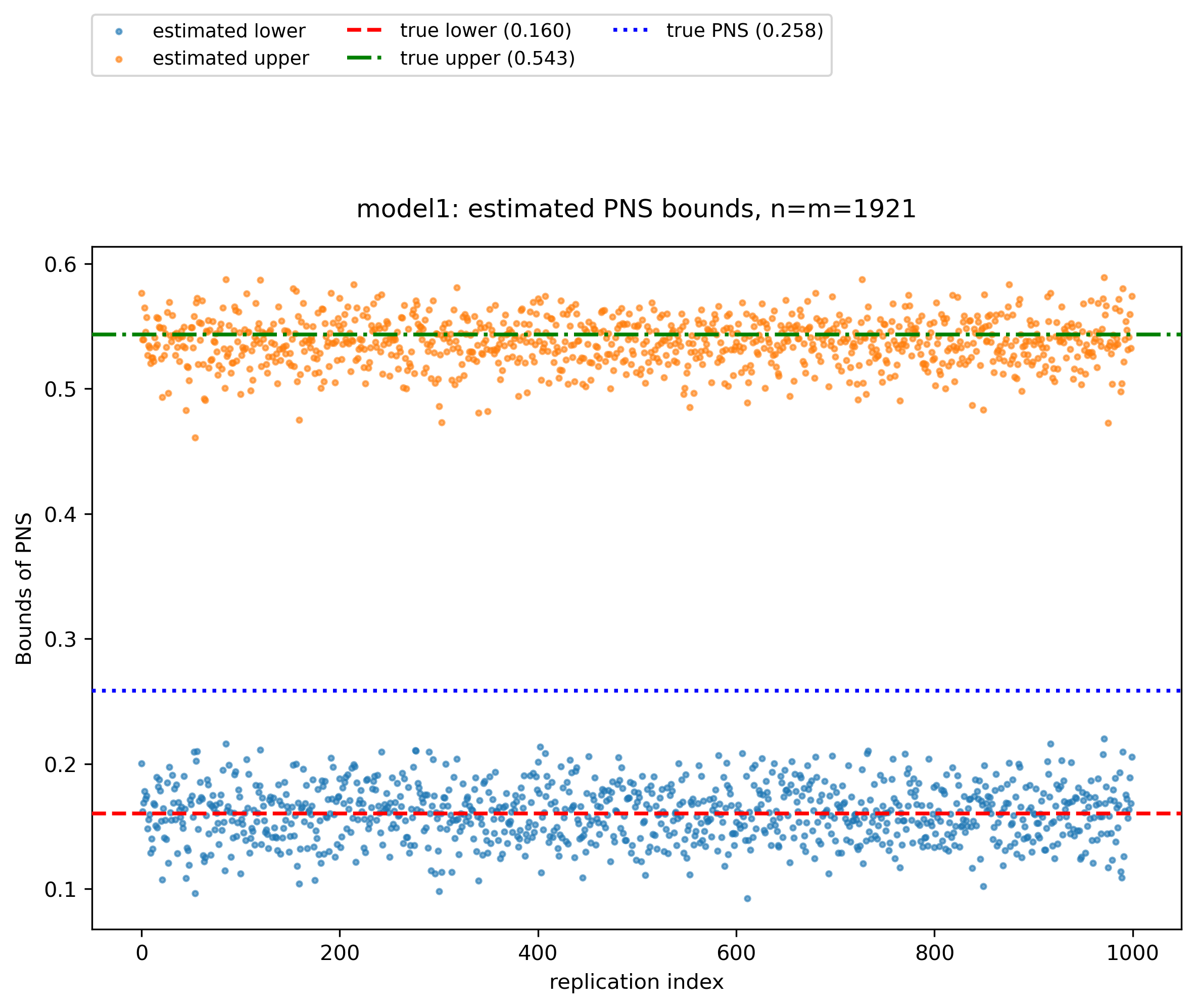Click the green dash-dot true upper legend line
1196x1008 pixels.
pyautogui.click(x=364, y=58)
